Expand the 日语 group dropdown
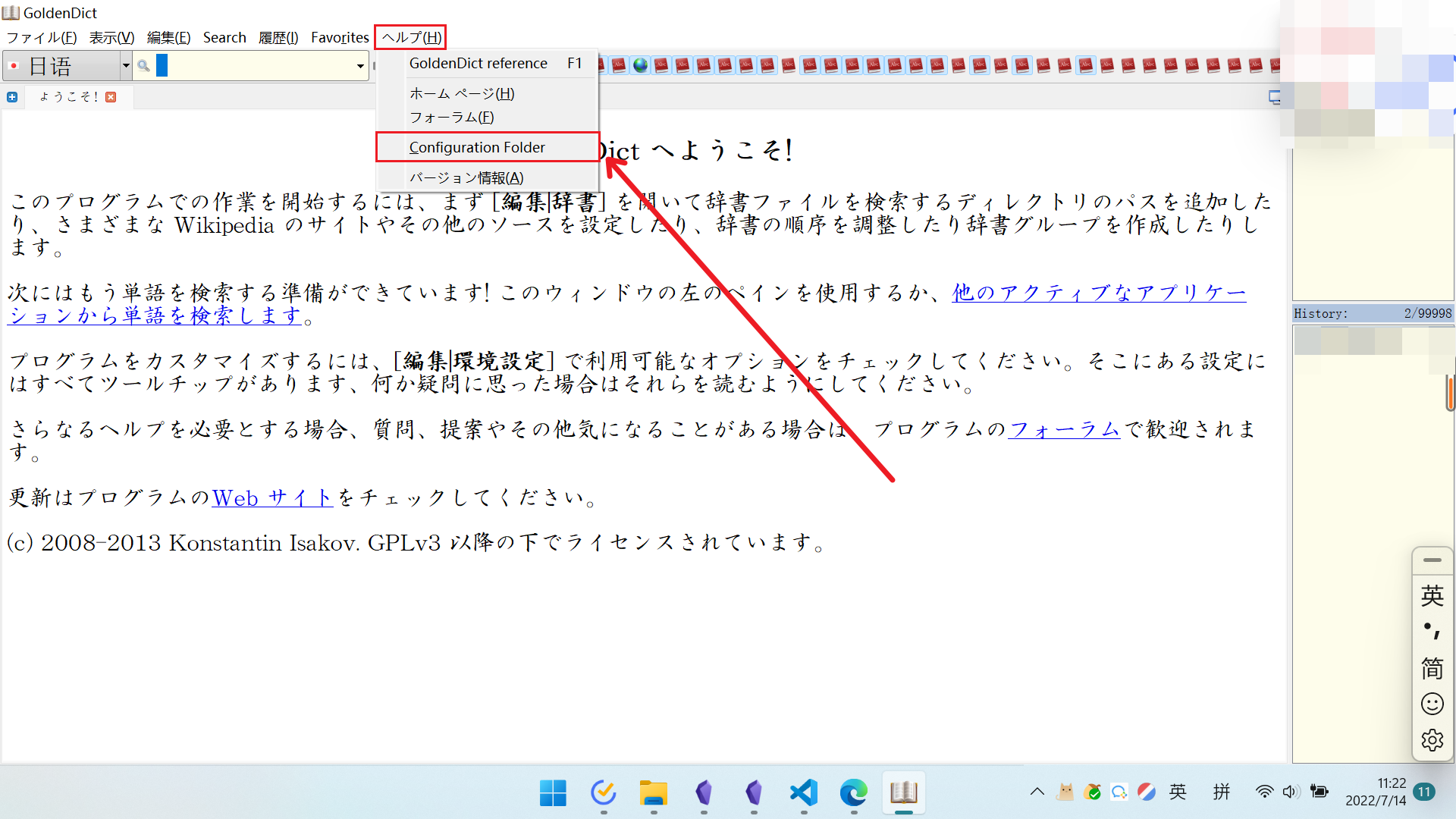 point(126,66)
